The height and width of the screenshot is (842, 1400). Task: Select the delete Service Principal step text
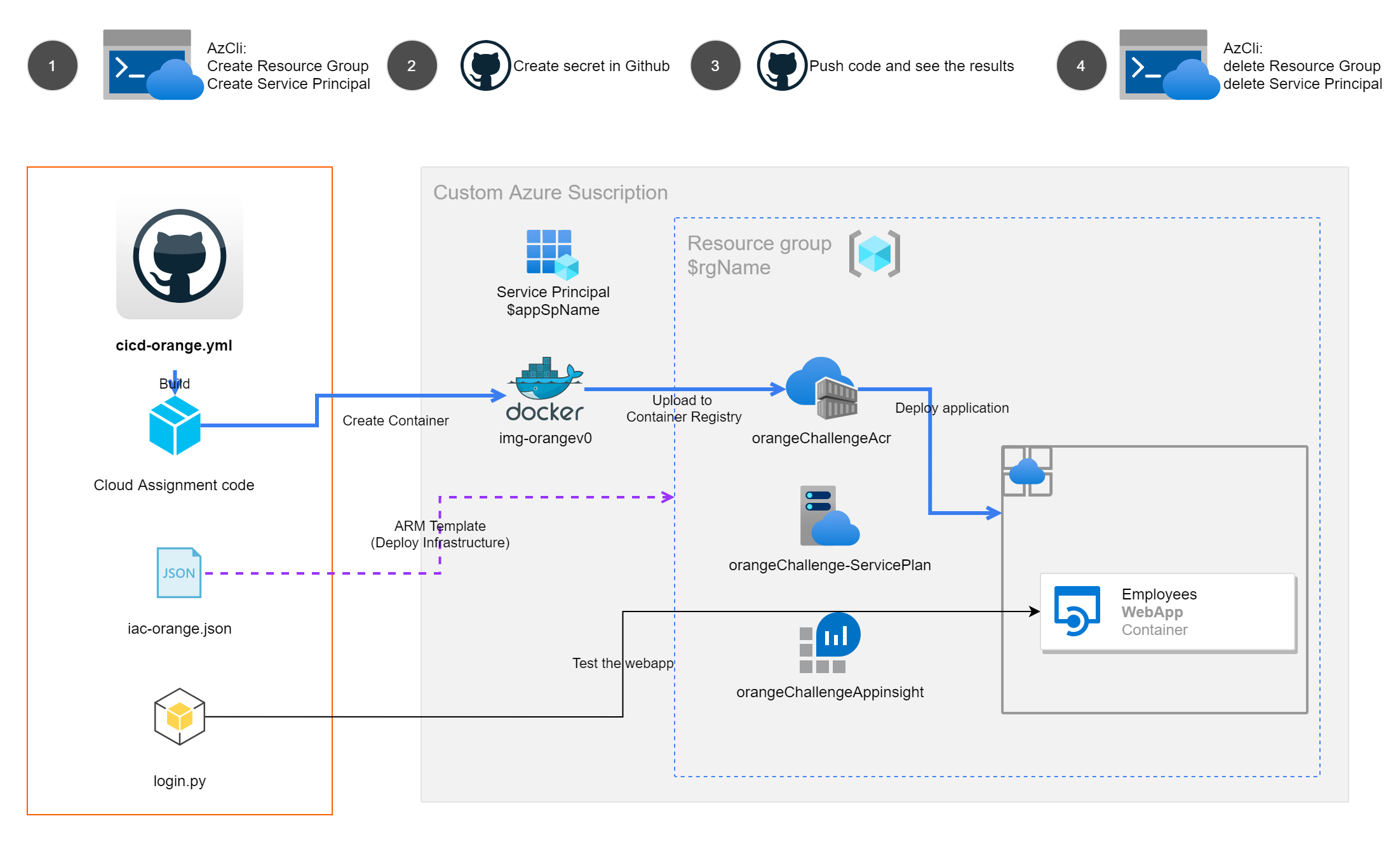[1303, 84]
